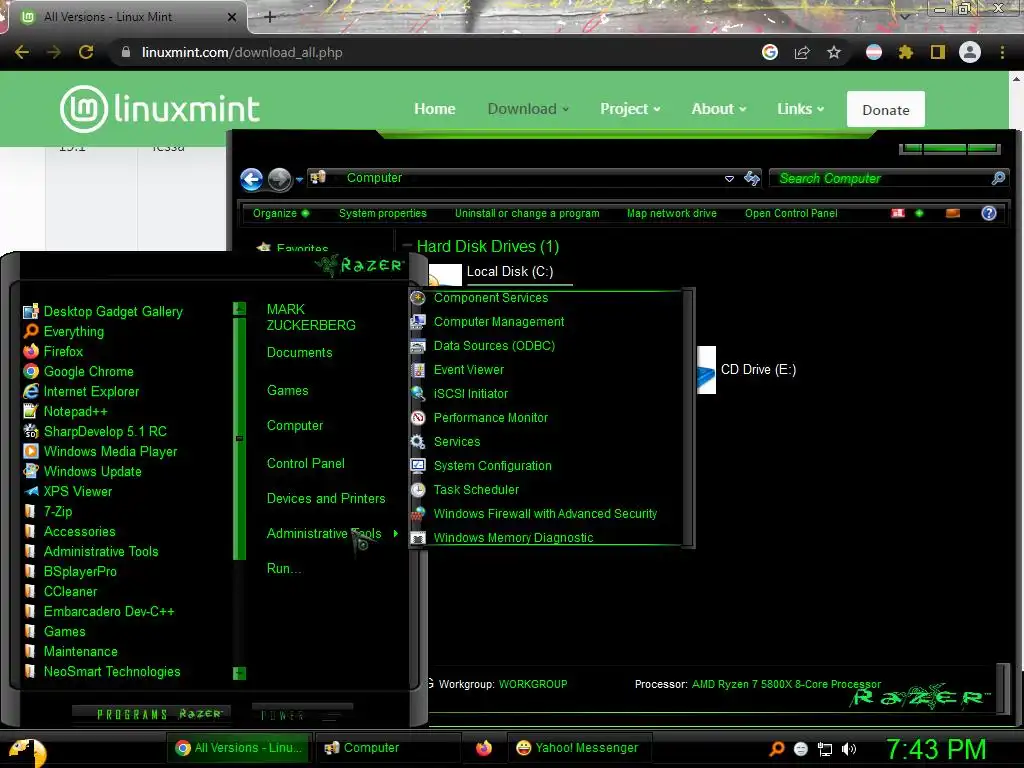Expand Administrative Tools submenu arrow
This screenshot has height=768, width=1024.
(396, 534)
